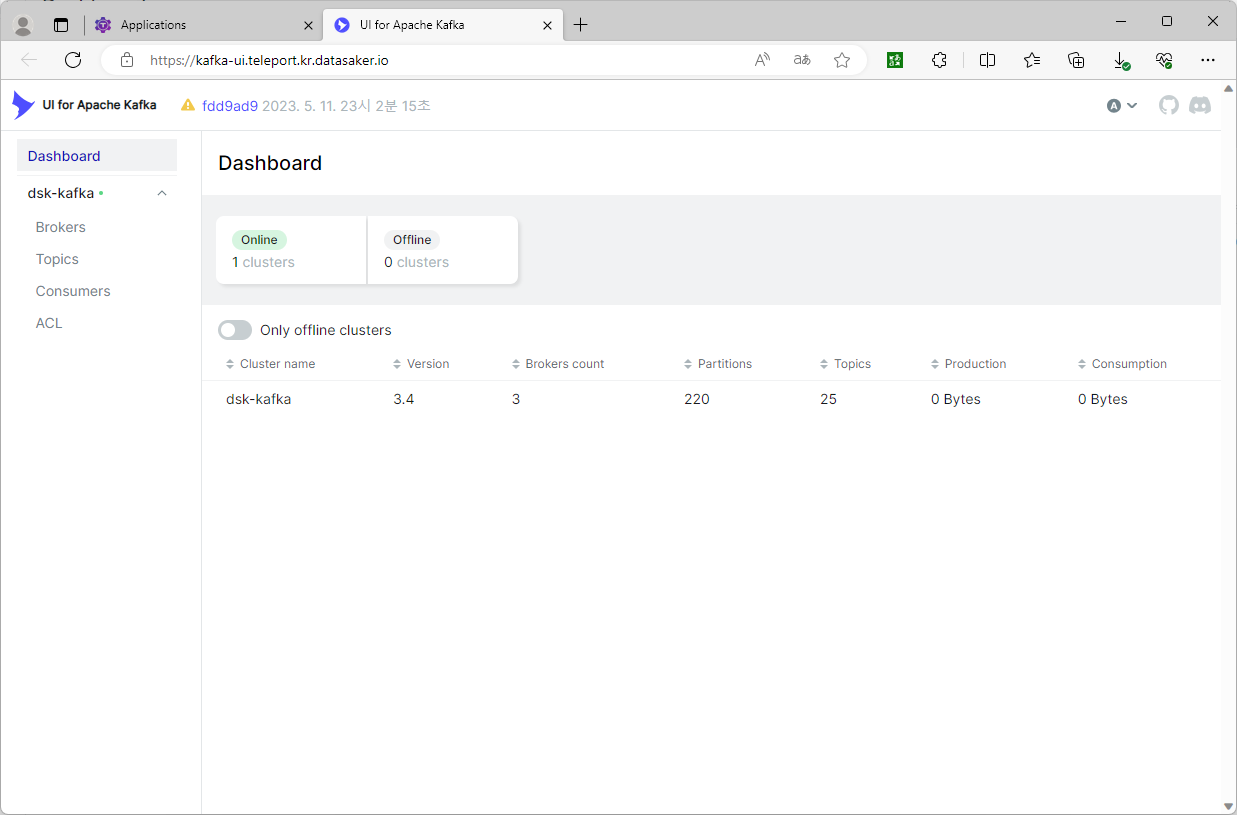This screenshot has height=815, width=1237.
Task: Toggle Only offline clusters switch
Action: pyautogui.click(x=235, y=330)
